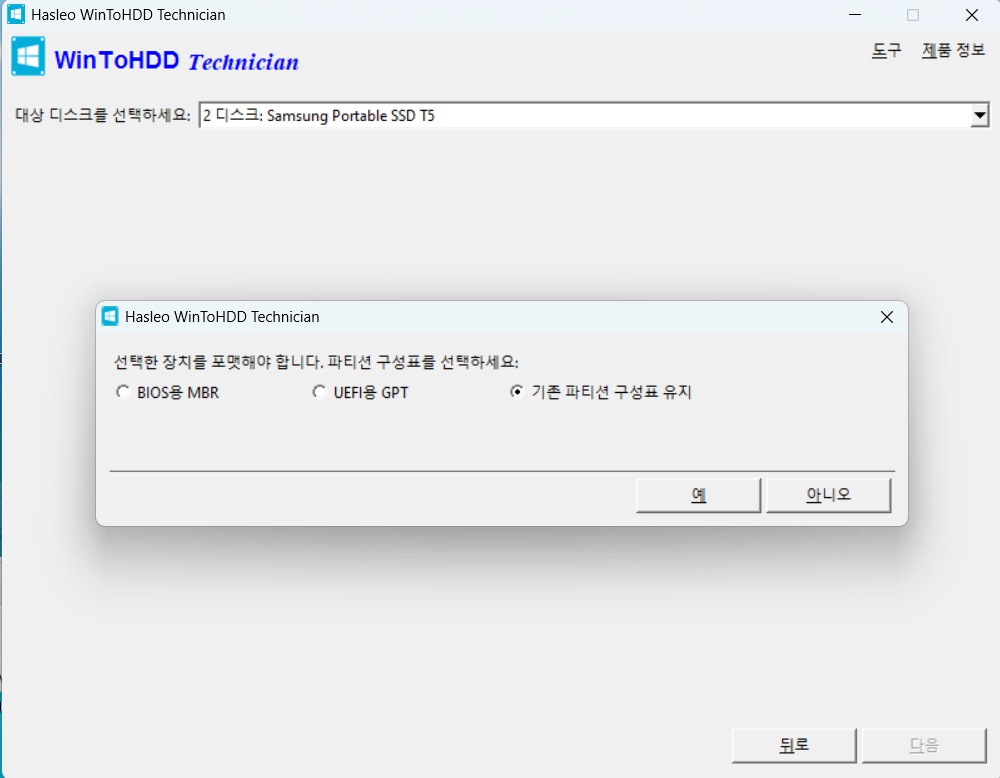The image size is (1000, 778).
Task: Close the main WinToHDD window
Action: pos(971,15)
